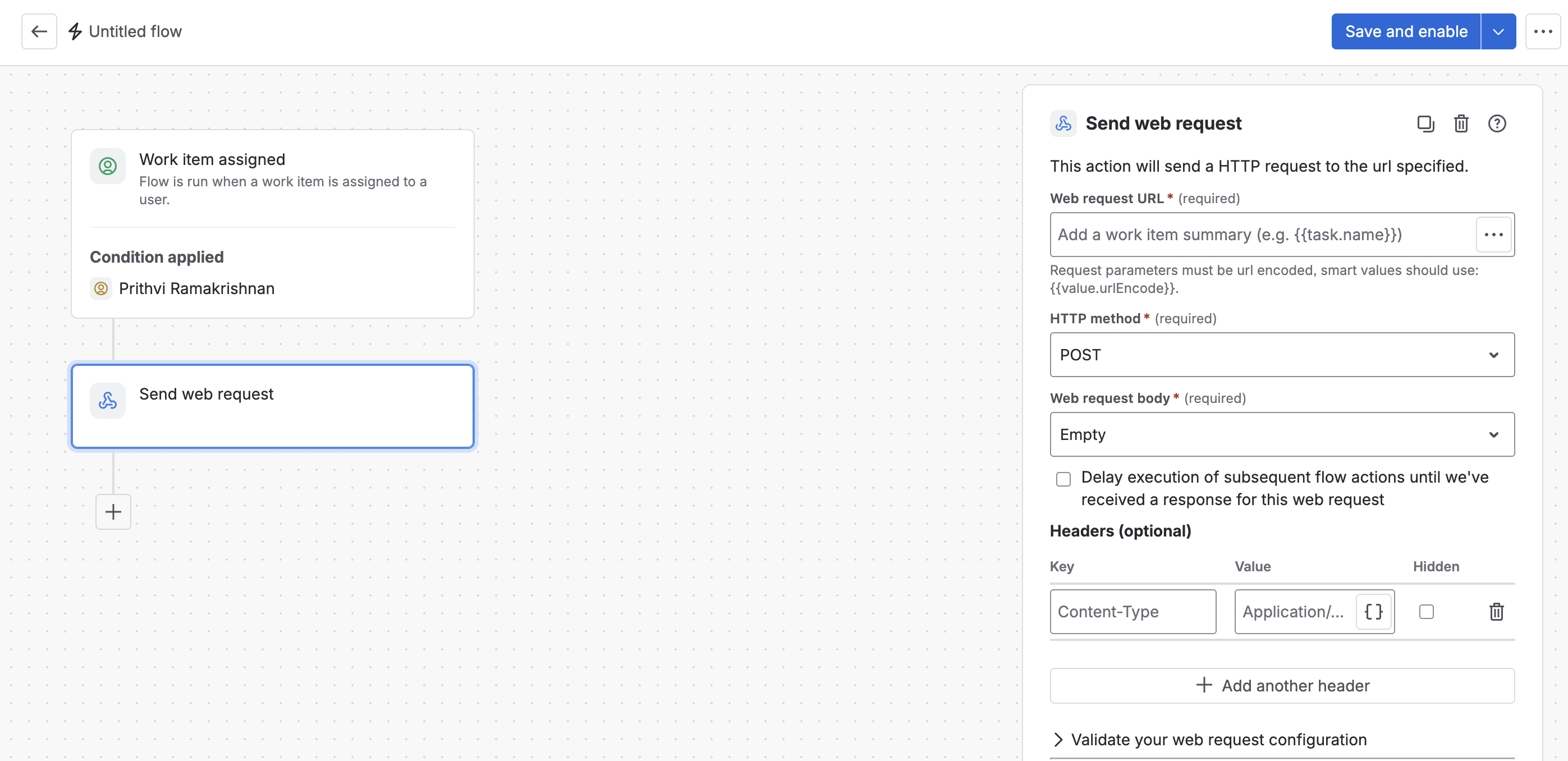Click Add another header button
Image resolution: width=1568 pixels, height=761 pixels.
[x=1282, y=685]
